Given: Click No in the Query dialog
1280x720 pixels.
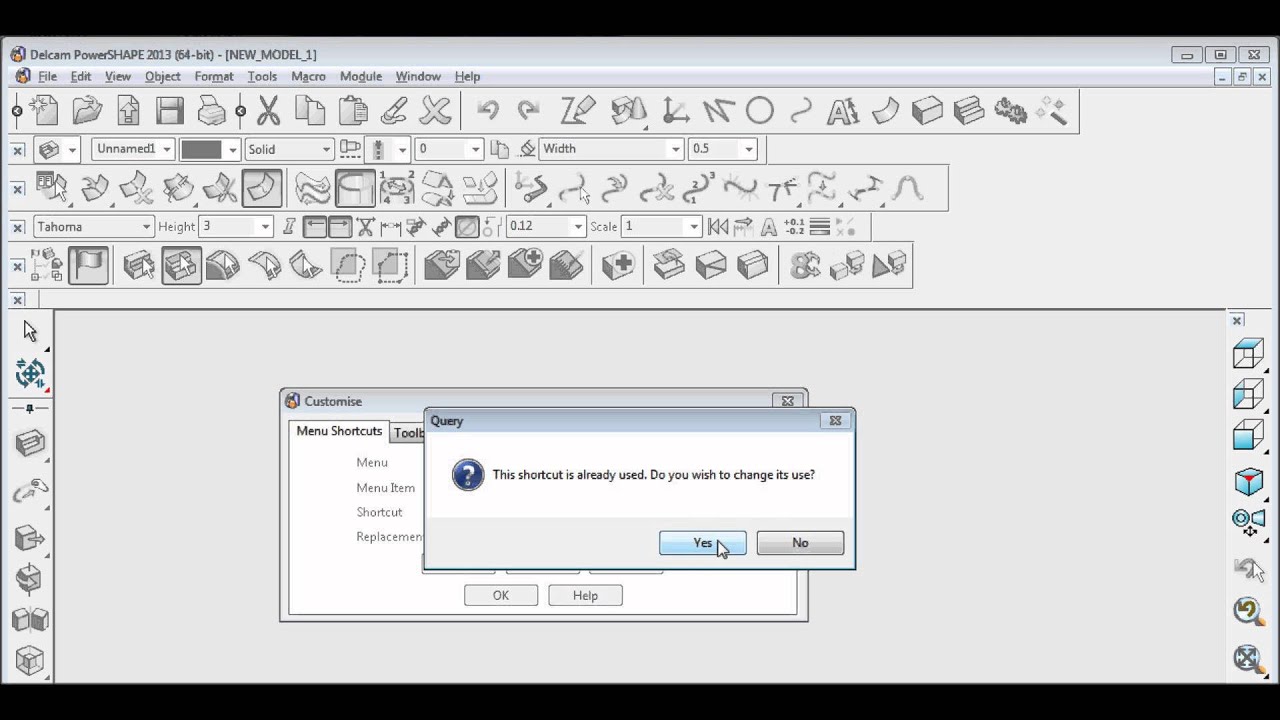Looking at the screenshot, I should tap(800, 543).
